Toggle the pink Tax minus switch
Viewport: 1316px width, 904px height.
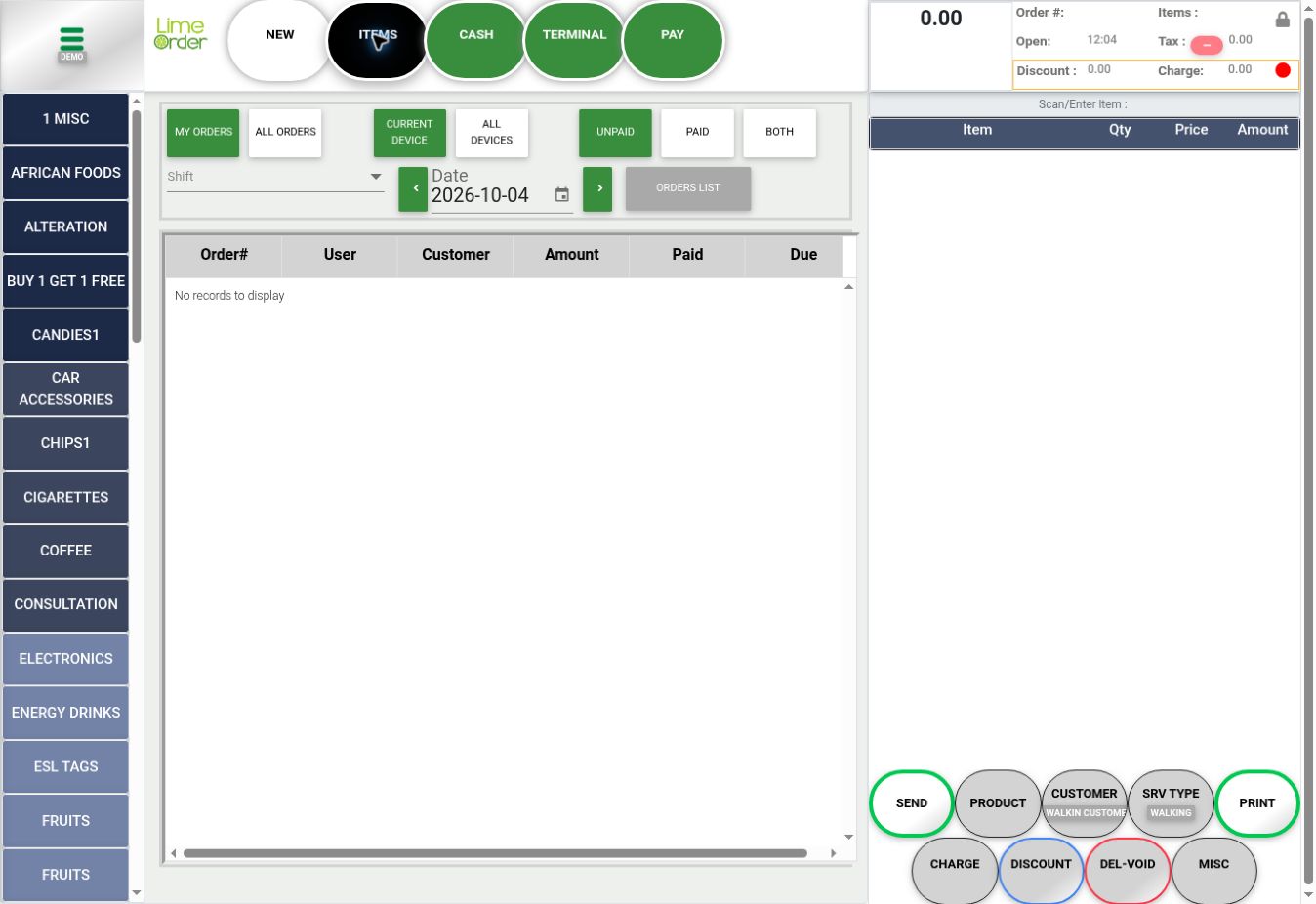[1207, 45]
